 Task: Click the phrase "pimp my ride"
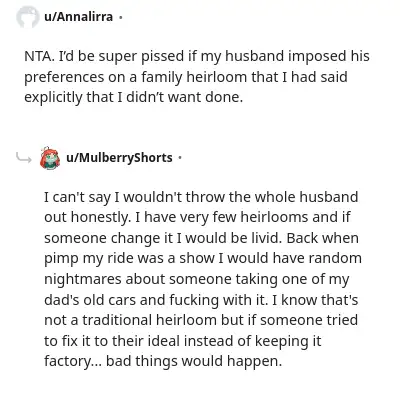[88, 259]
